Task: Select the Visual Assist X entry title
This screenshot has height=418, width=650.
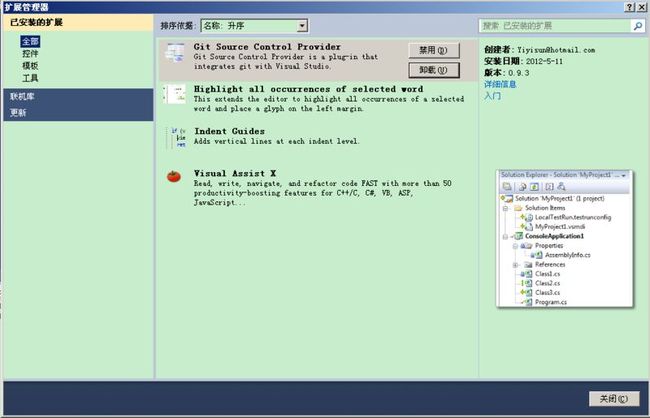Action: 235,173
